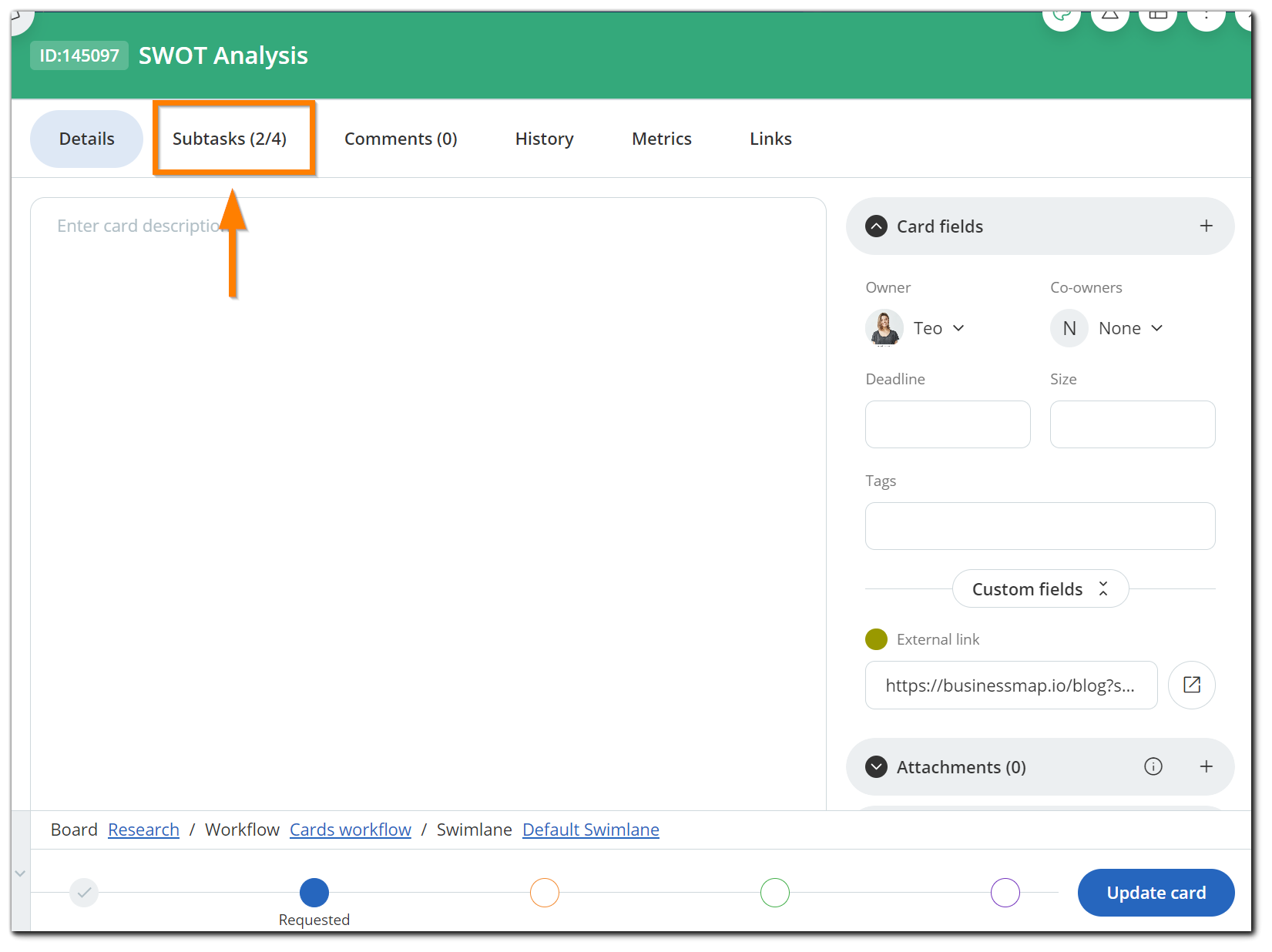Click the Tags input field
The image size is (1272, 952).
click(x=1040, y=526)
